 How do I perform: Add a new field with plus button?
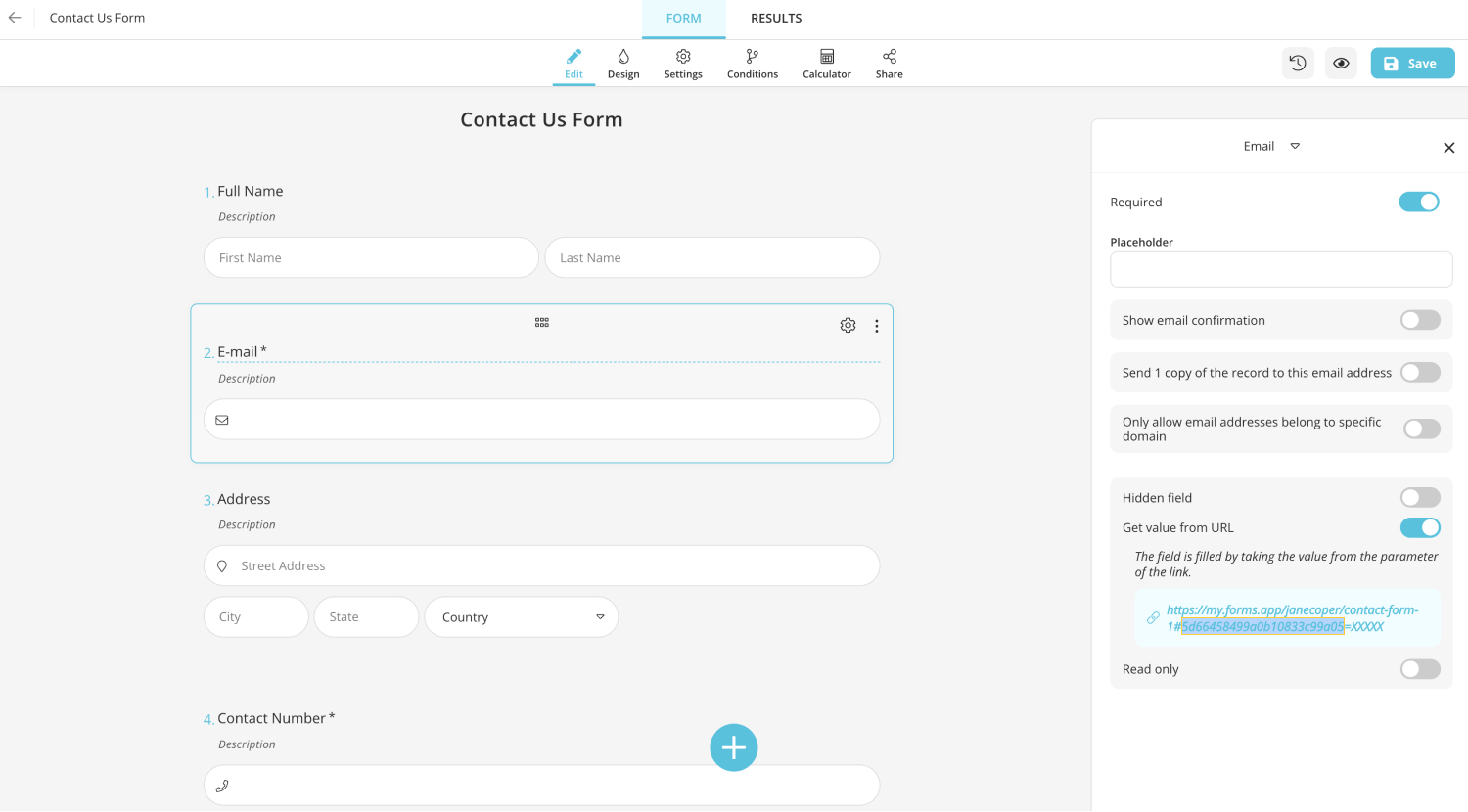[733, 746]
